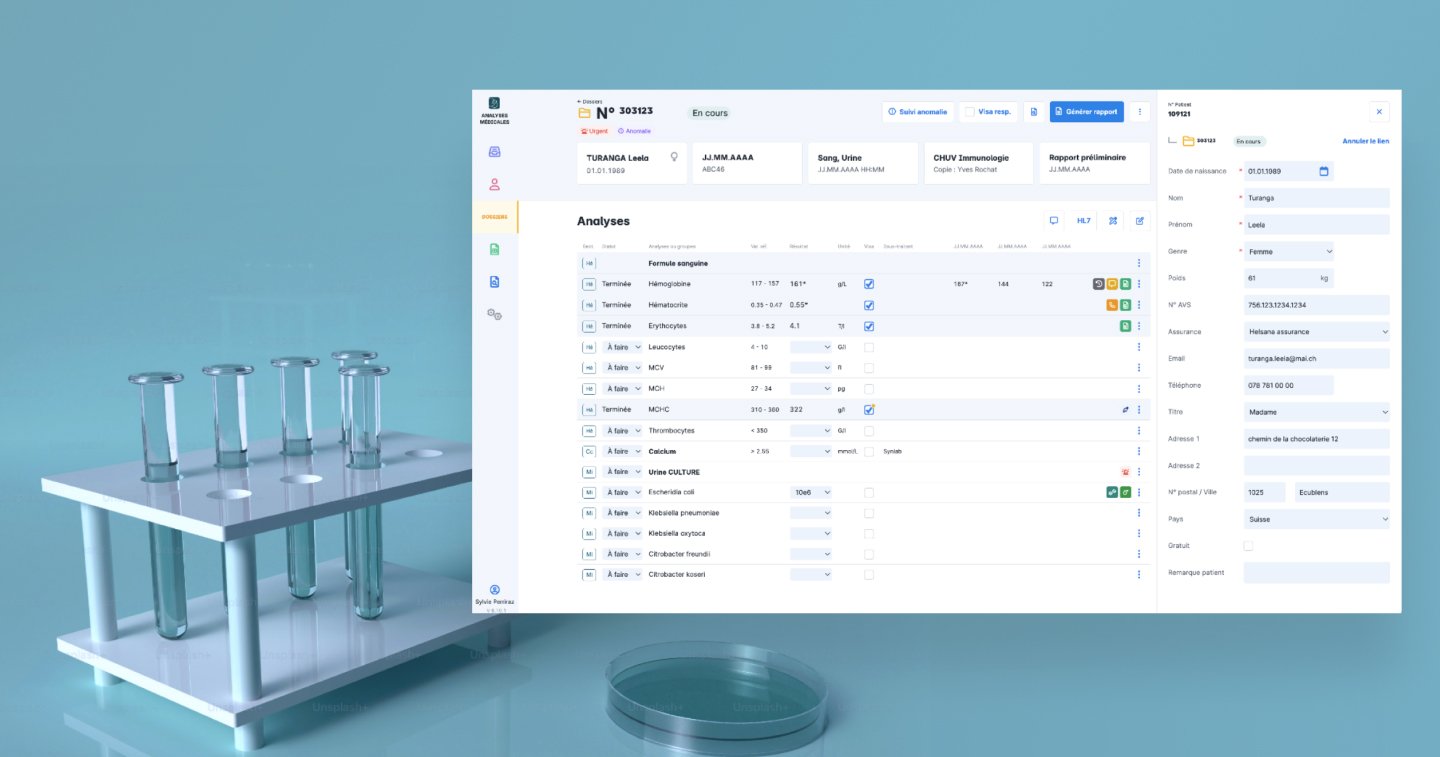The image size is (1440, 757).
Task: Check the Visa checkbox for Leucocytes
Action: tap(869, 347)
